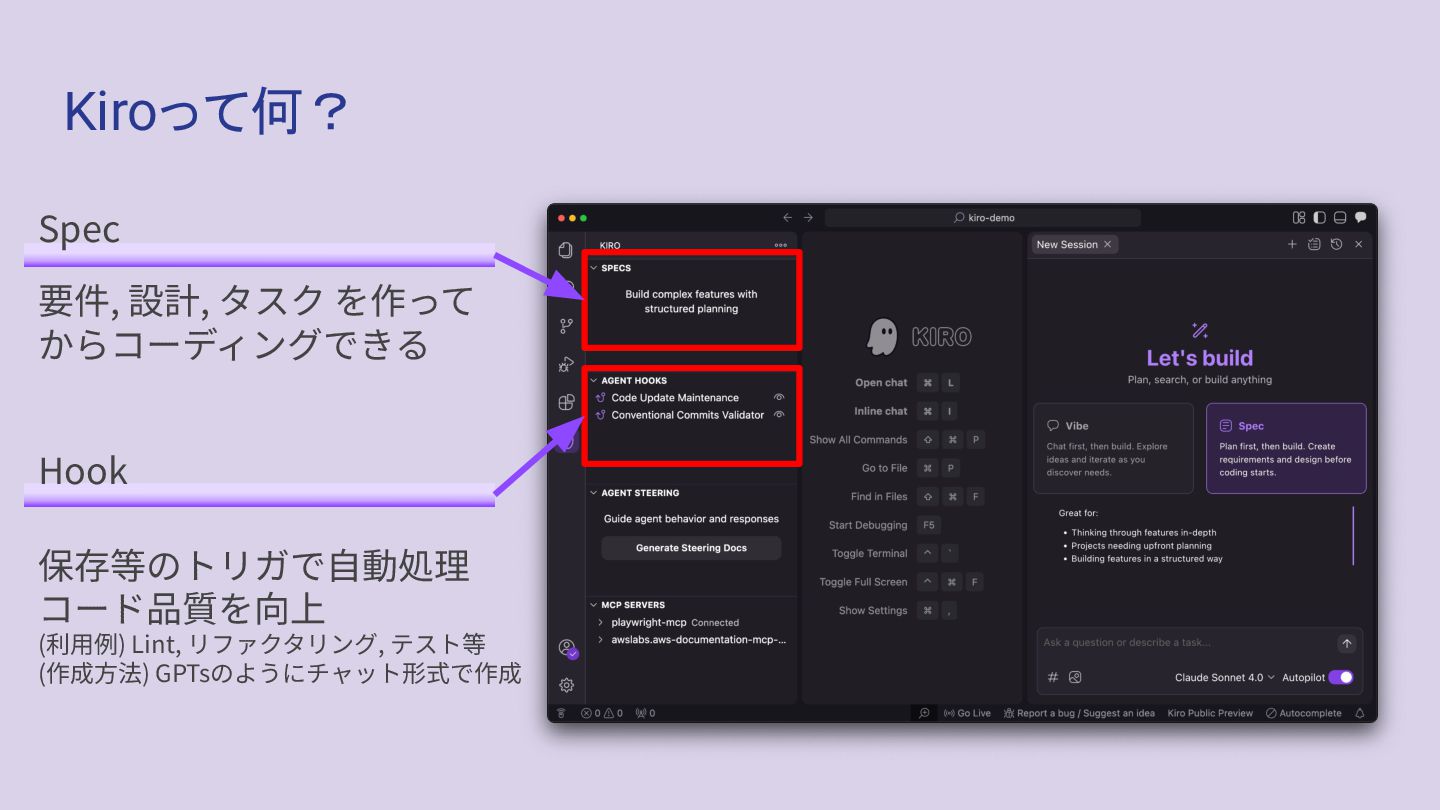Click 'Guide agent behavior and responses' text
This screenshot has width=1440, height=810.
(x=691, y=519)
